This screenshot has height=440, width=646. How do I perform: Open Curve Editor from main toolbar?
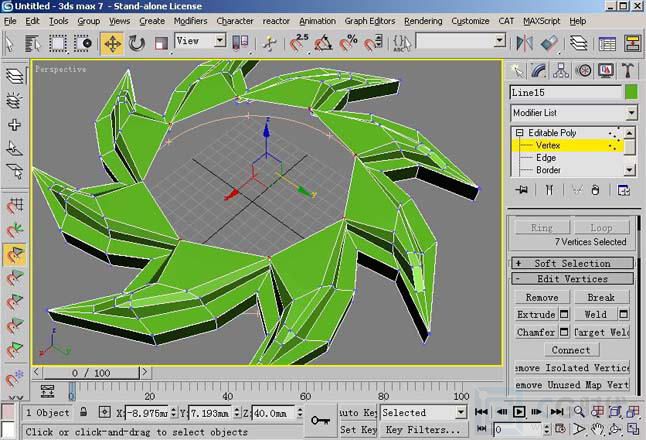(607, 43)
